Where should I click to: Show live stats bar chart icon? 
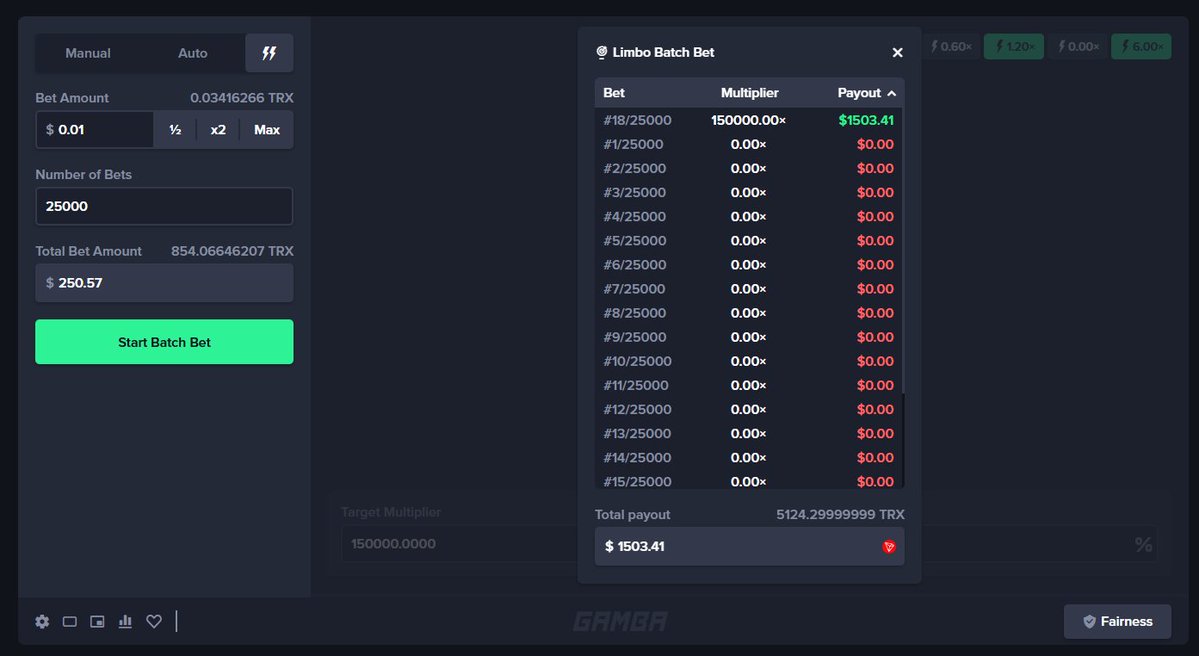(125, 622)
